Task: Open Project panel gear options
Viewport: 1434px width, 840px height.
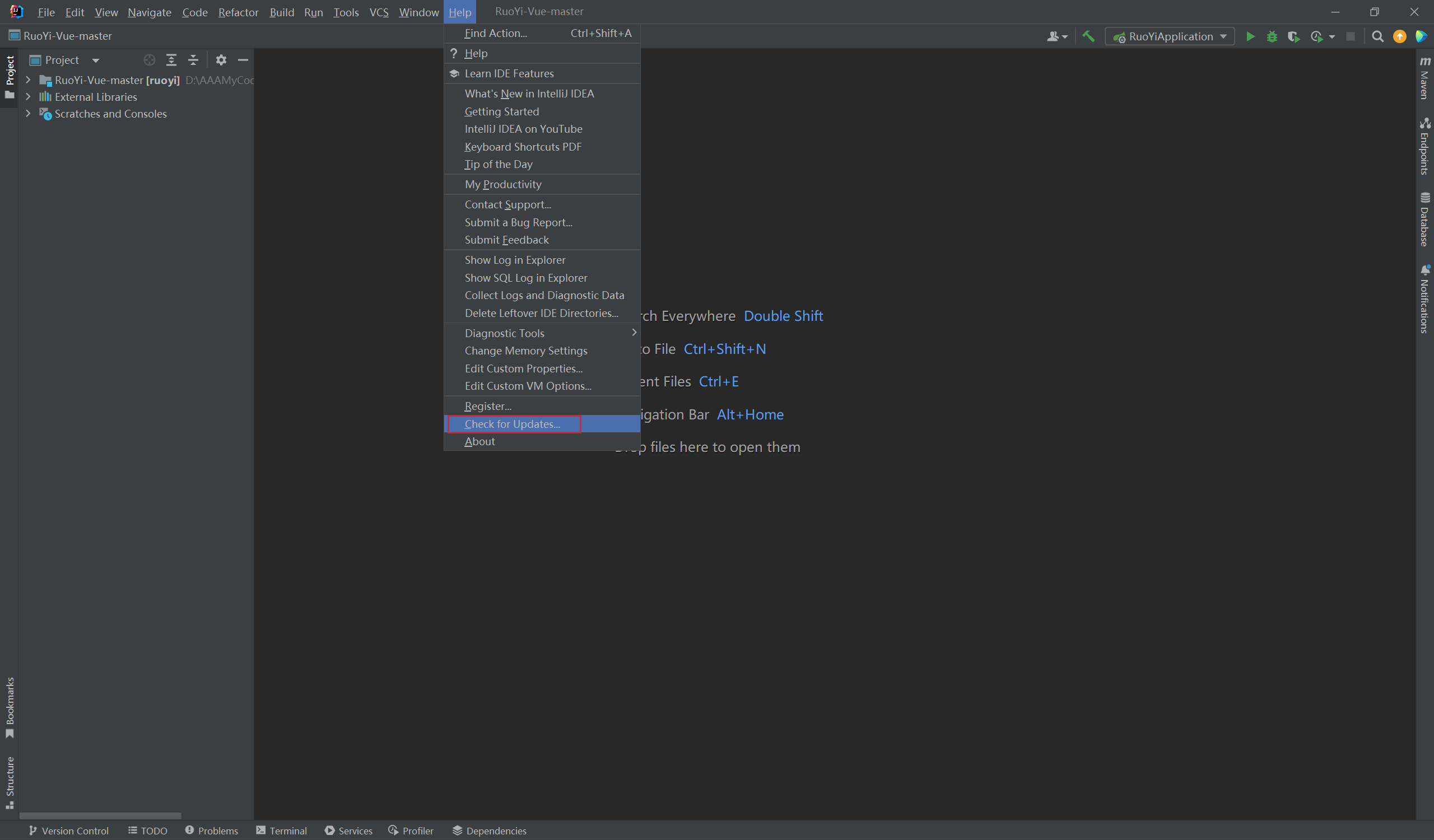Action: (221, 60)
